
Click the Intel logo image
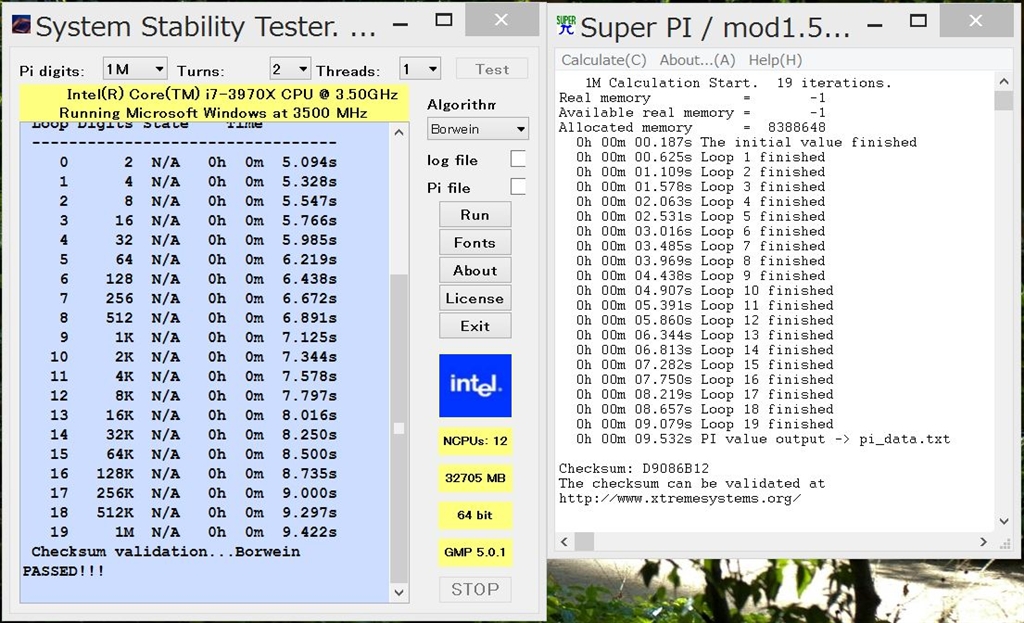tap(475, 385)
